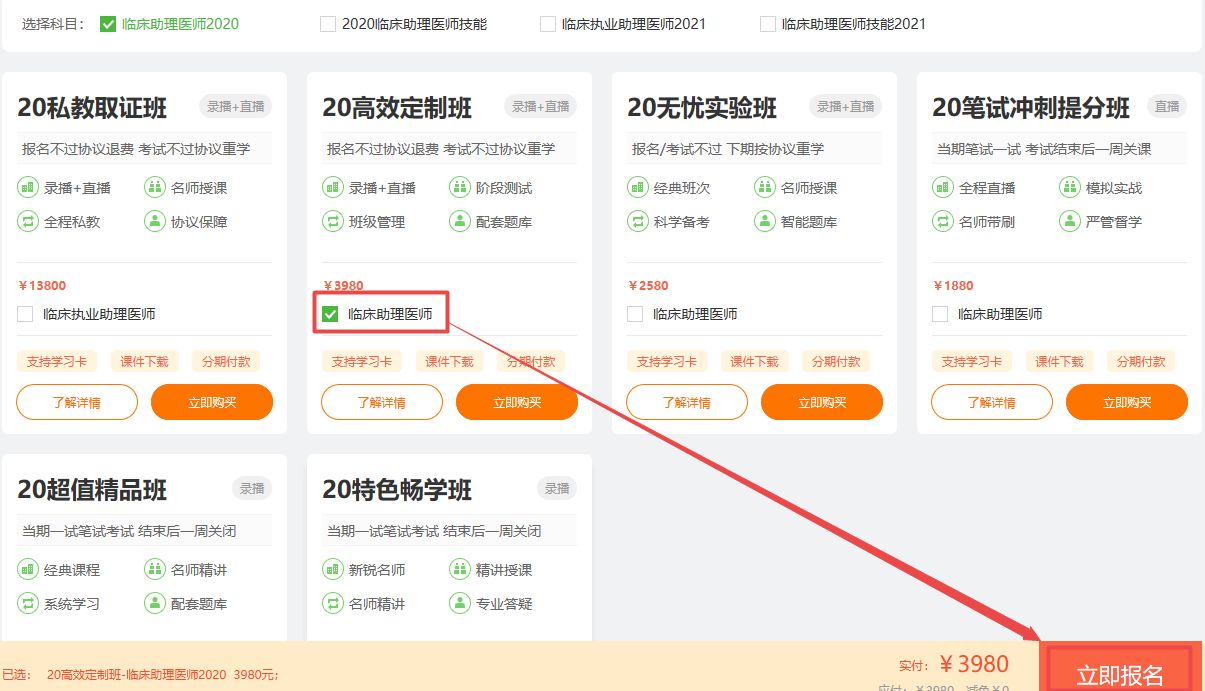Uncheck 临床助理医师 in 20高效定制班 card
This screenshot has height=691, width=1205.
tap(330, 314)
